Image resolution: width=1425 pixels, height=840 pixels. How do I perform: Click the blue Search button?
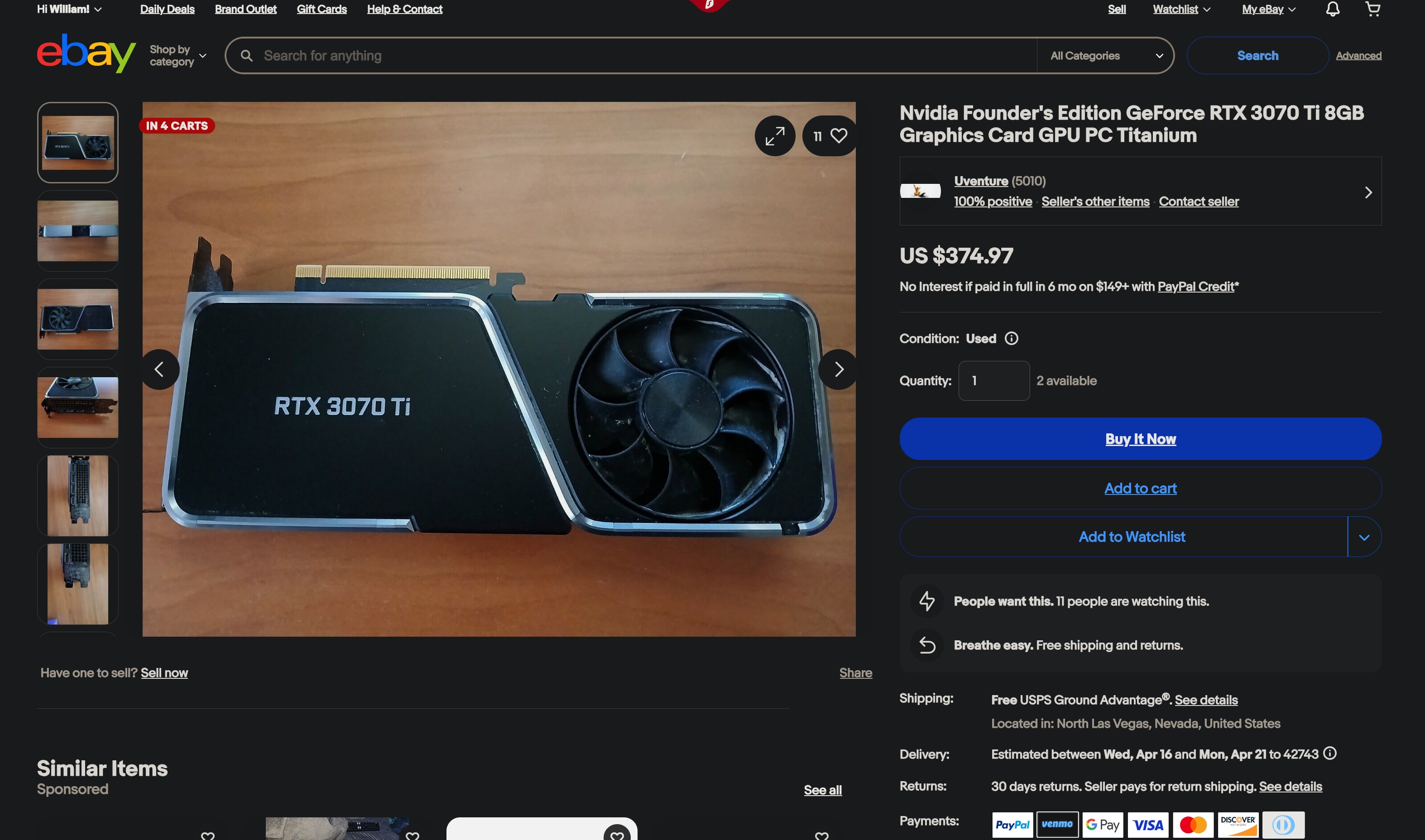pyautogui.click(x=1257, y=55)
